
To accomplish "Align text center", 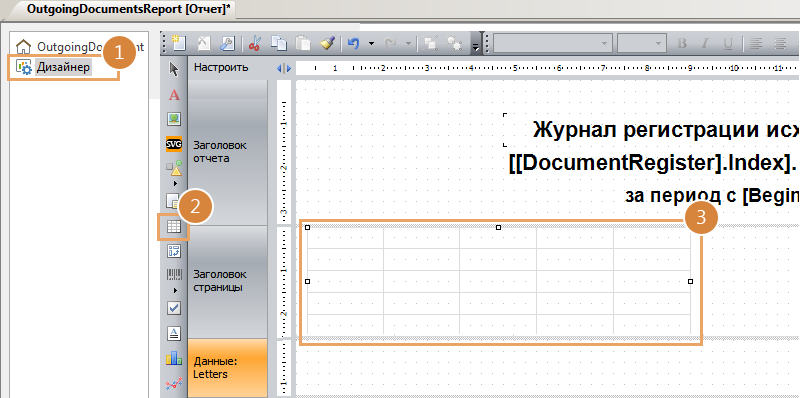I will point(780,44).
